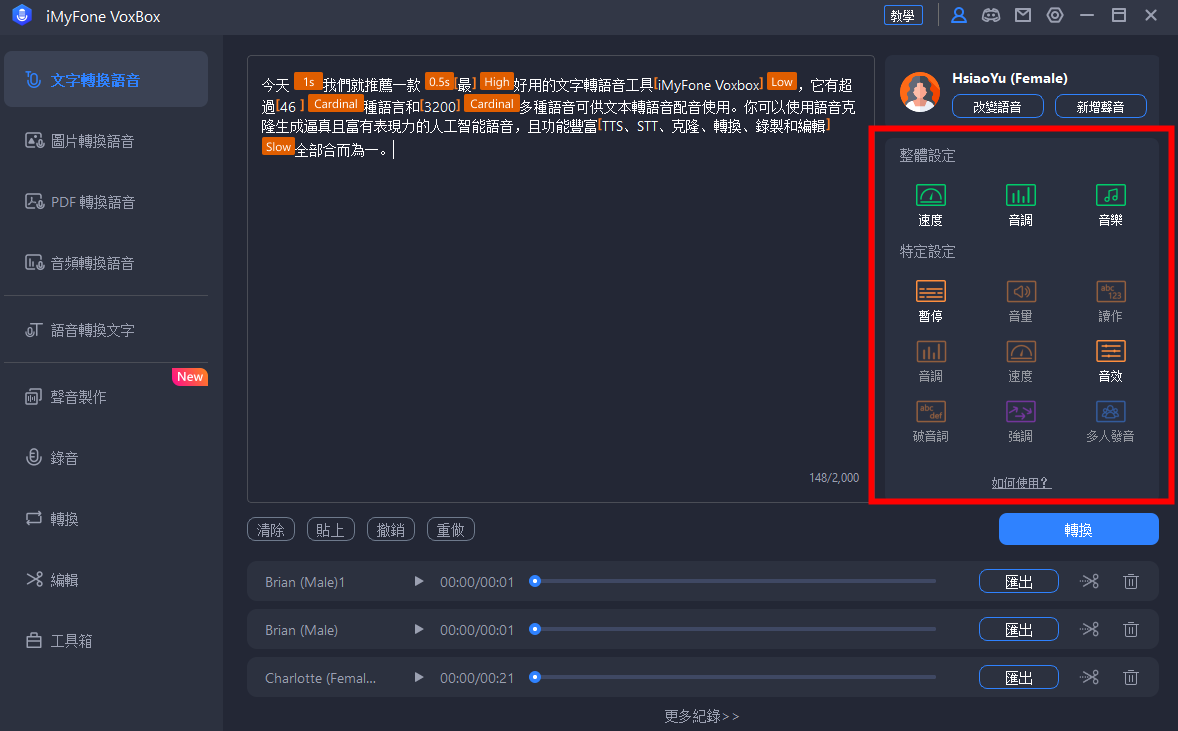This screenshot has height=731, width=1178.
Task: Select 速度 speed tool under 特定設定
Action: (1020, 361)
